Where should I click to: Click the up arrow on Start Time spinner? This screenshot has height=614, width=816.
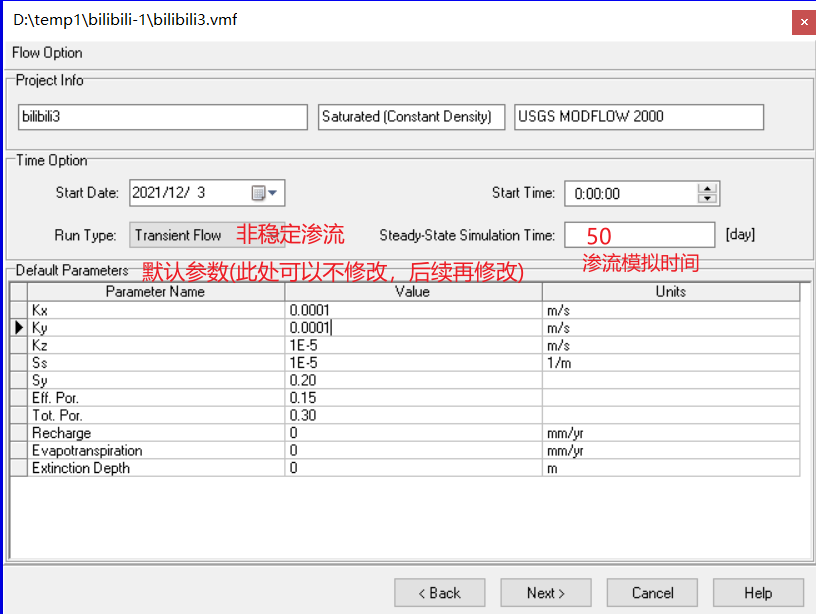[x=705, y=188]
